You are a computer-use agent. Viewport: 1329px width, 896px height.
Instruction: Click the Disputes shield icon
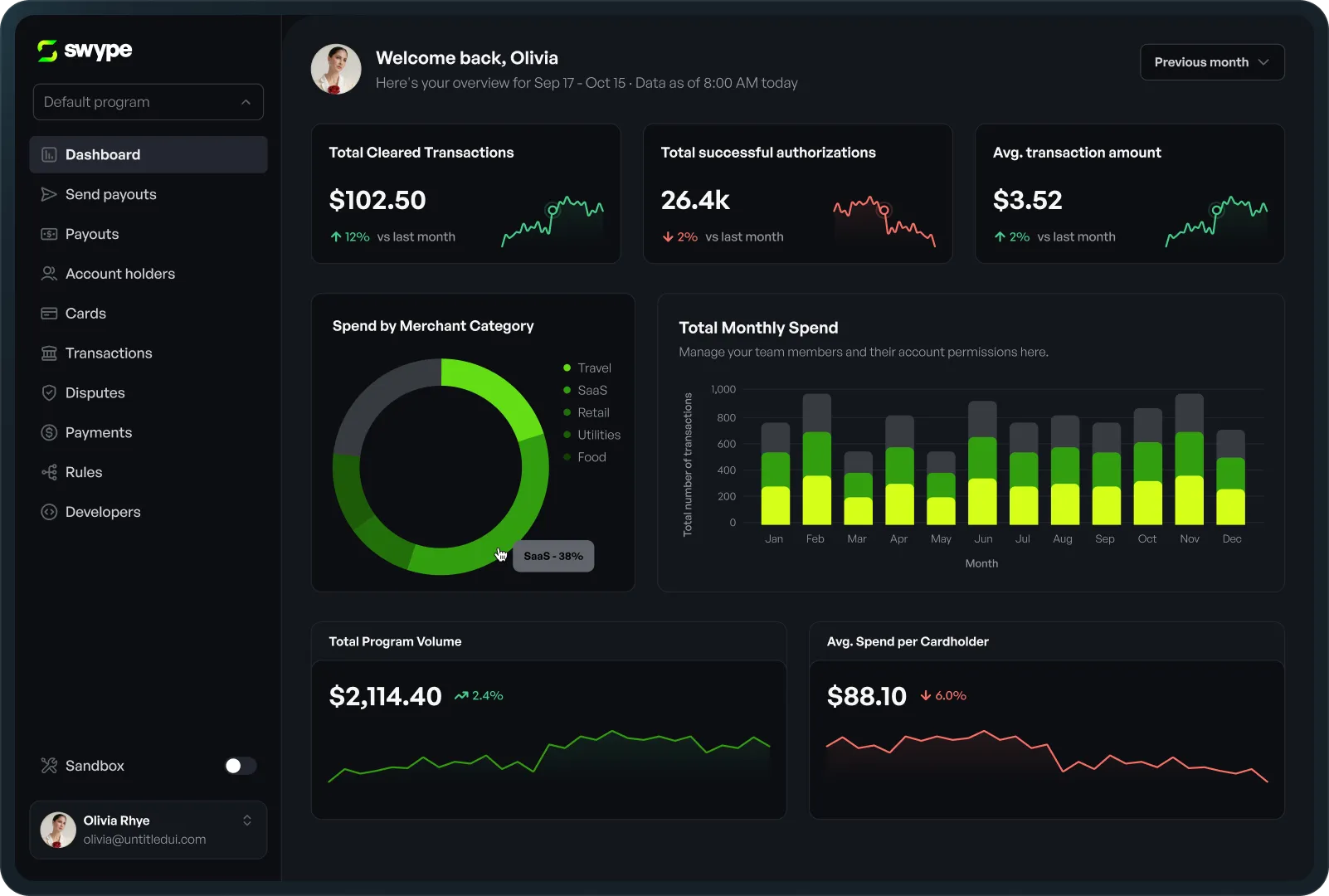pyautogui.click(x=49, y=393)
